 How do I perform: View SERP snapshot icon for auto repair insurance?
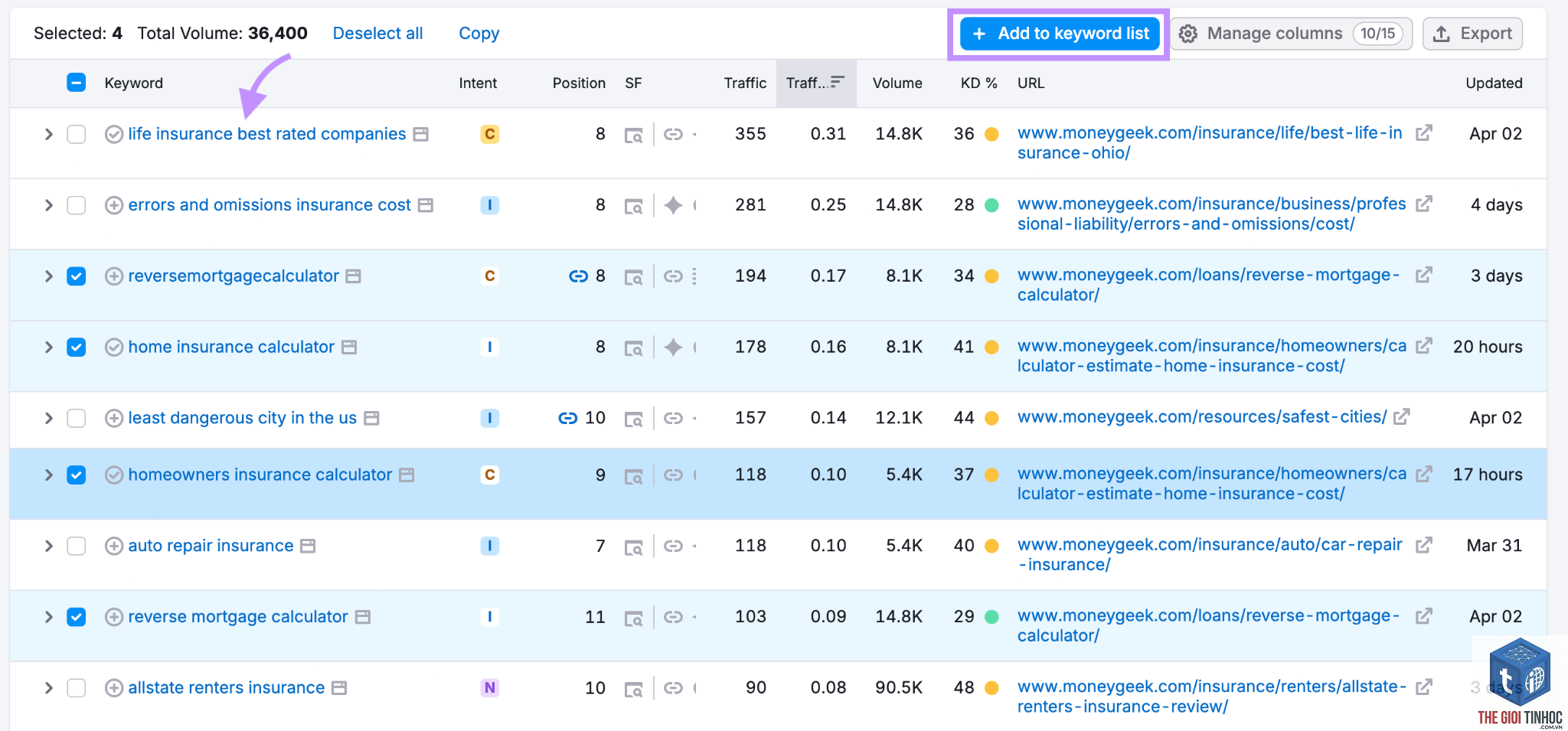click(633, 547)
